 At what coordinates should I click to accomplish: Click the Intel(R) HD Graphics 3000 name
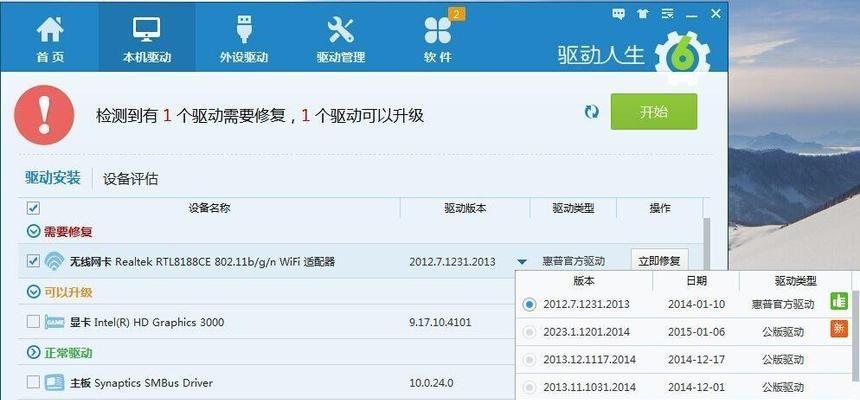pos(146,322)
